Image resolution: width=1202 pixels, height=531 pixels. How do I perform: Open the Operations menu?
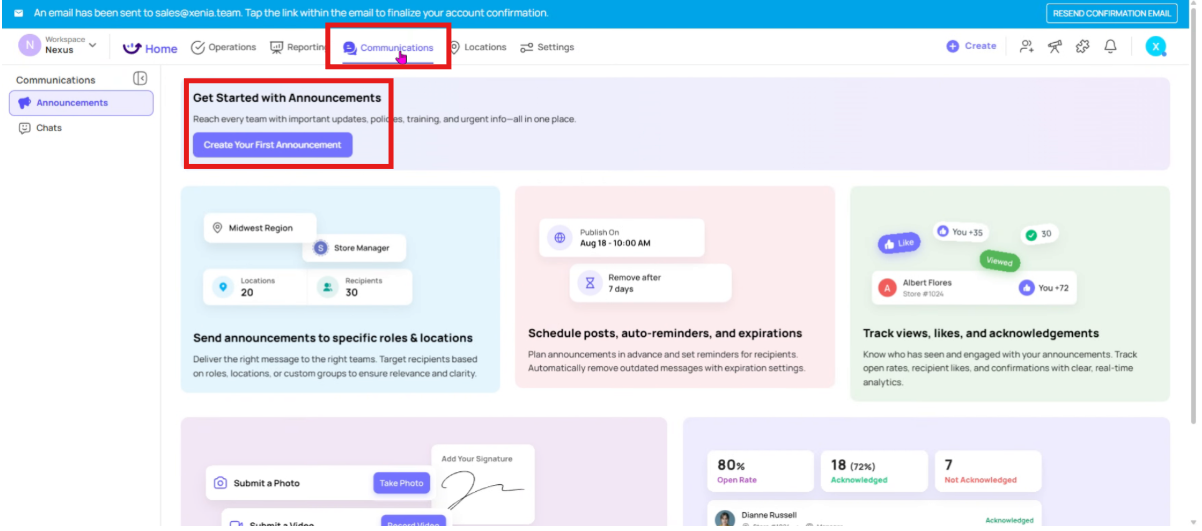[223, 47]
